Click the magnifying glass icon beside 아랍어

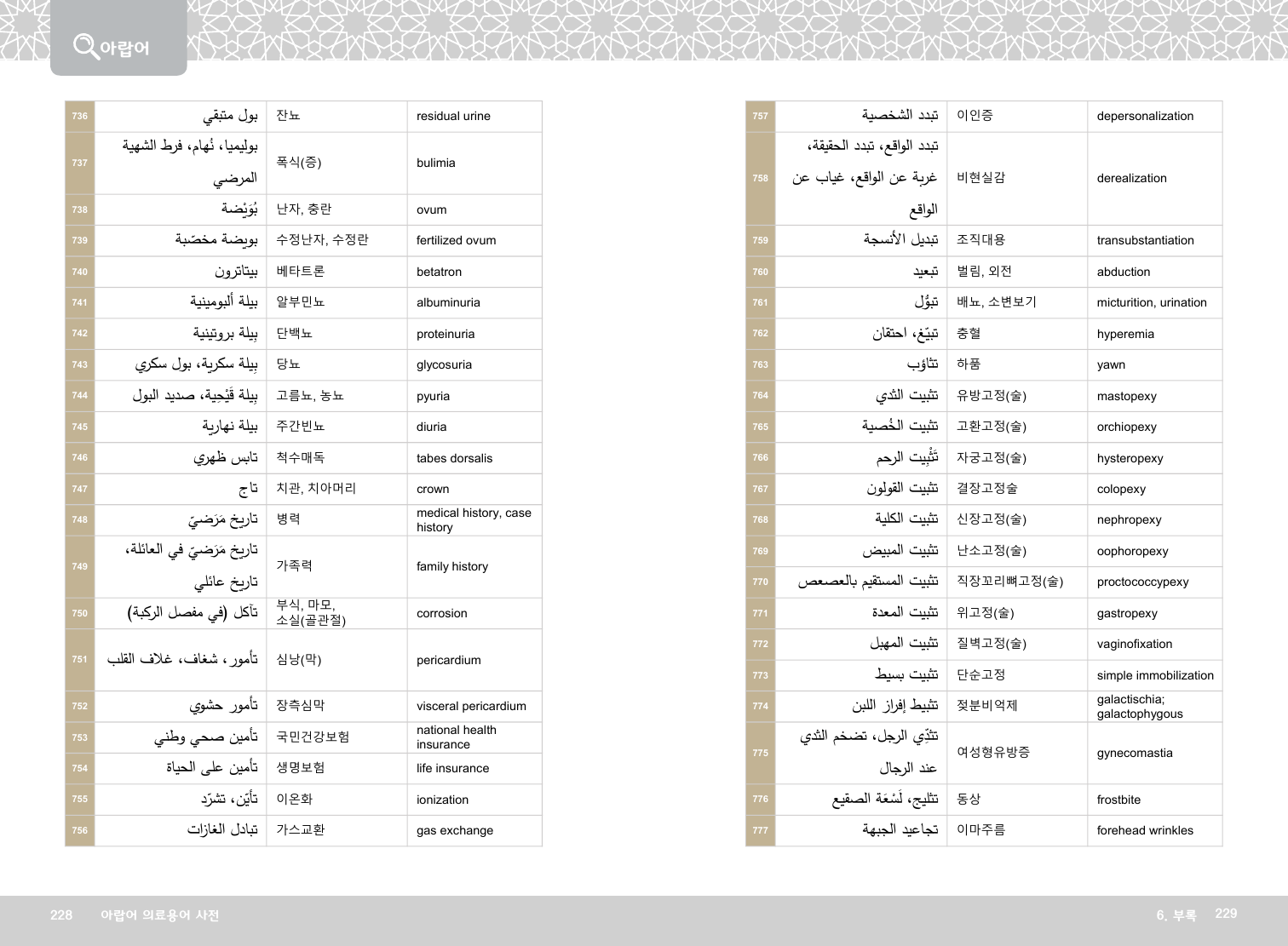85,46
